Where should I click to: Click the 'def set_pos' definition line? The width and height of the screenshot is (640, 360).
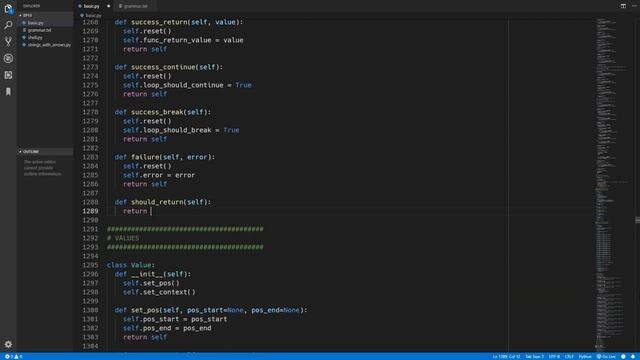pos(211,310)
